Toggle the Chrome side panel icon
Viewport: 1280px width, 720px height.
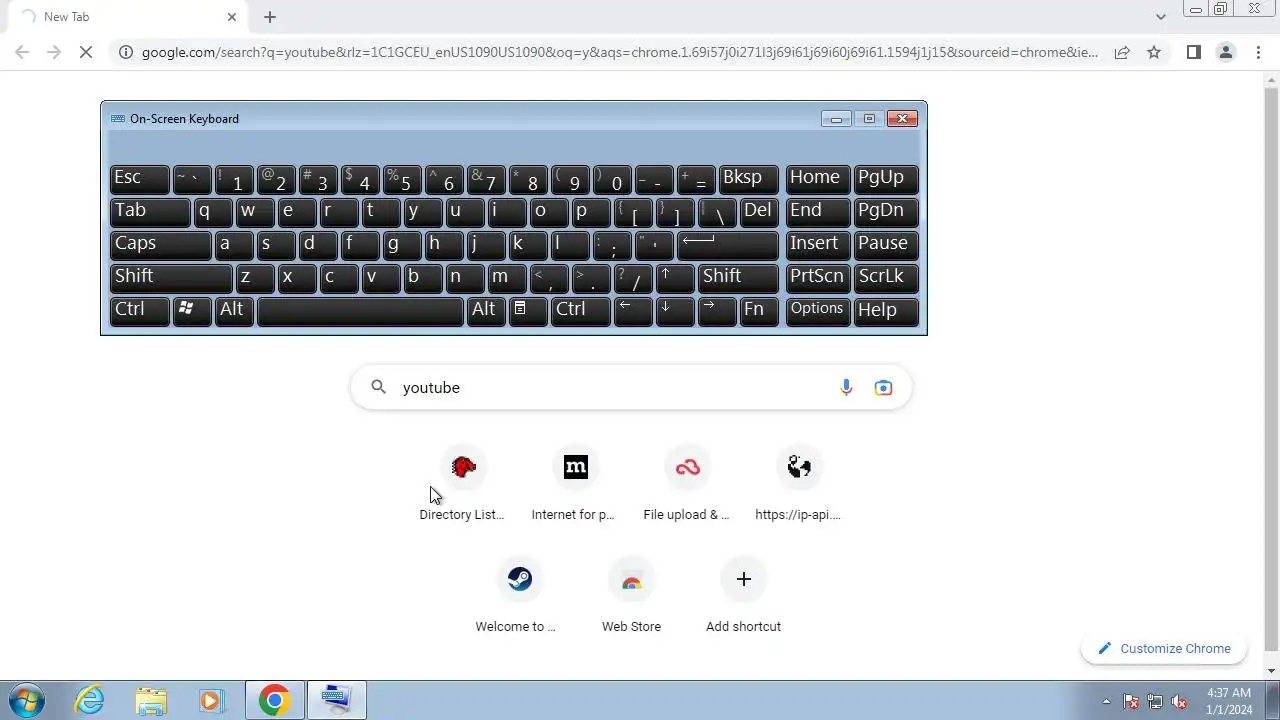1193,52
